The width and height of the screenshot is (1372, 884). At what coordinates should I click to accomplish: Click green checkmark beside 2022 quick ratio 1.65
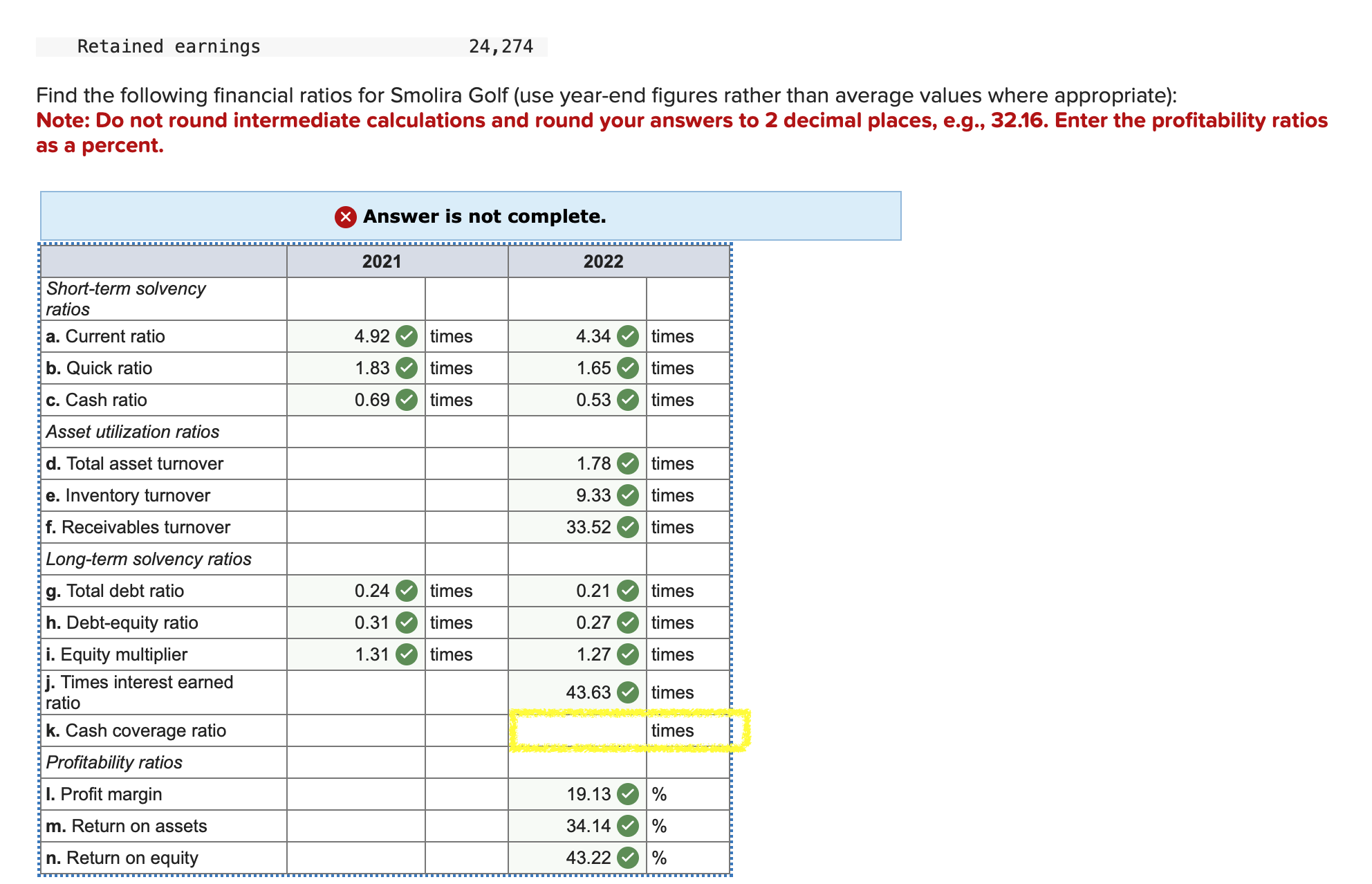point(628,368)
